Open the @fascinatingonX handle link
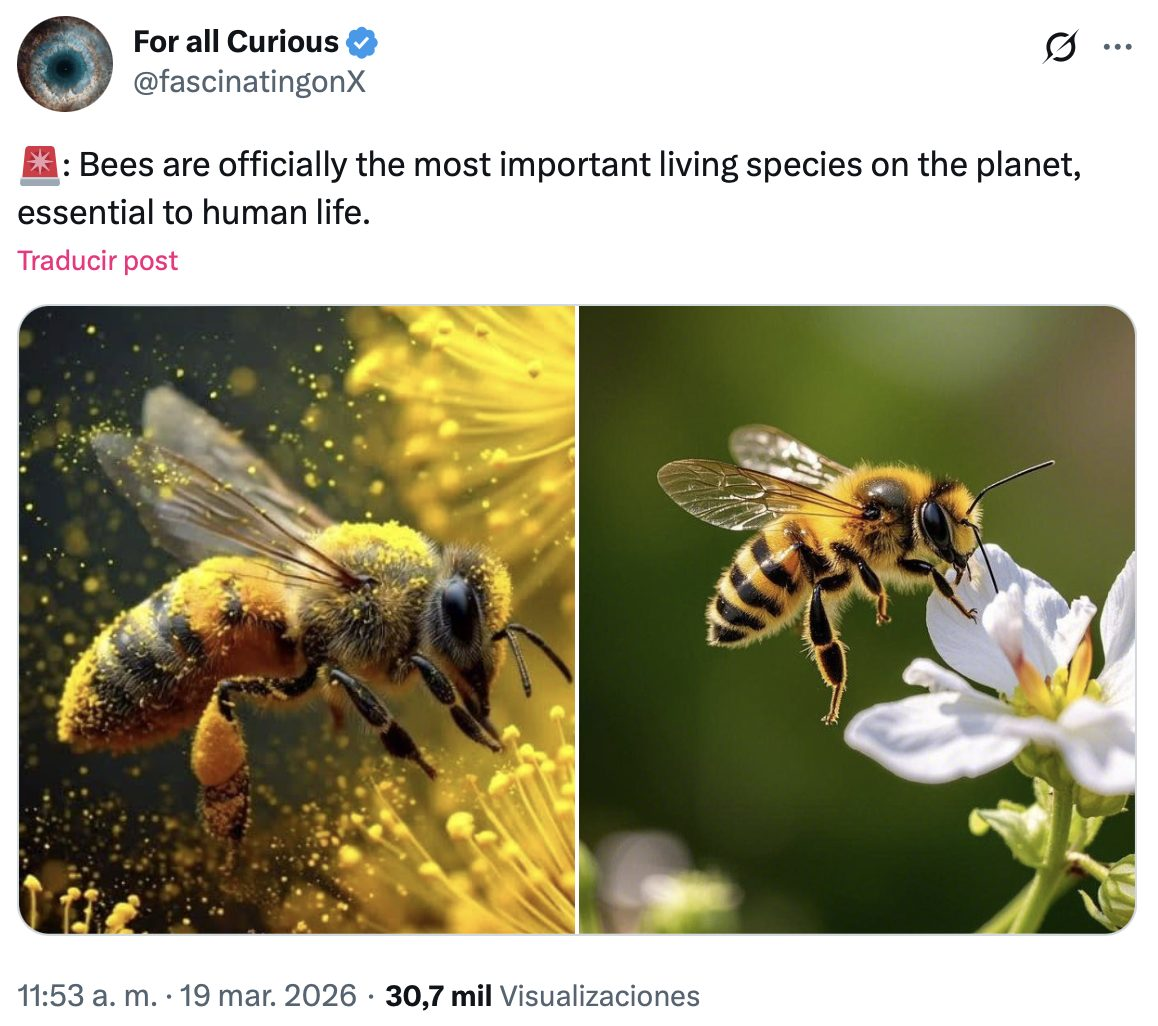This screenshot has height=1026, width=1158. (x=249, y=82)
